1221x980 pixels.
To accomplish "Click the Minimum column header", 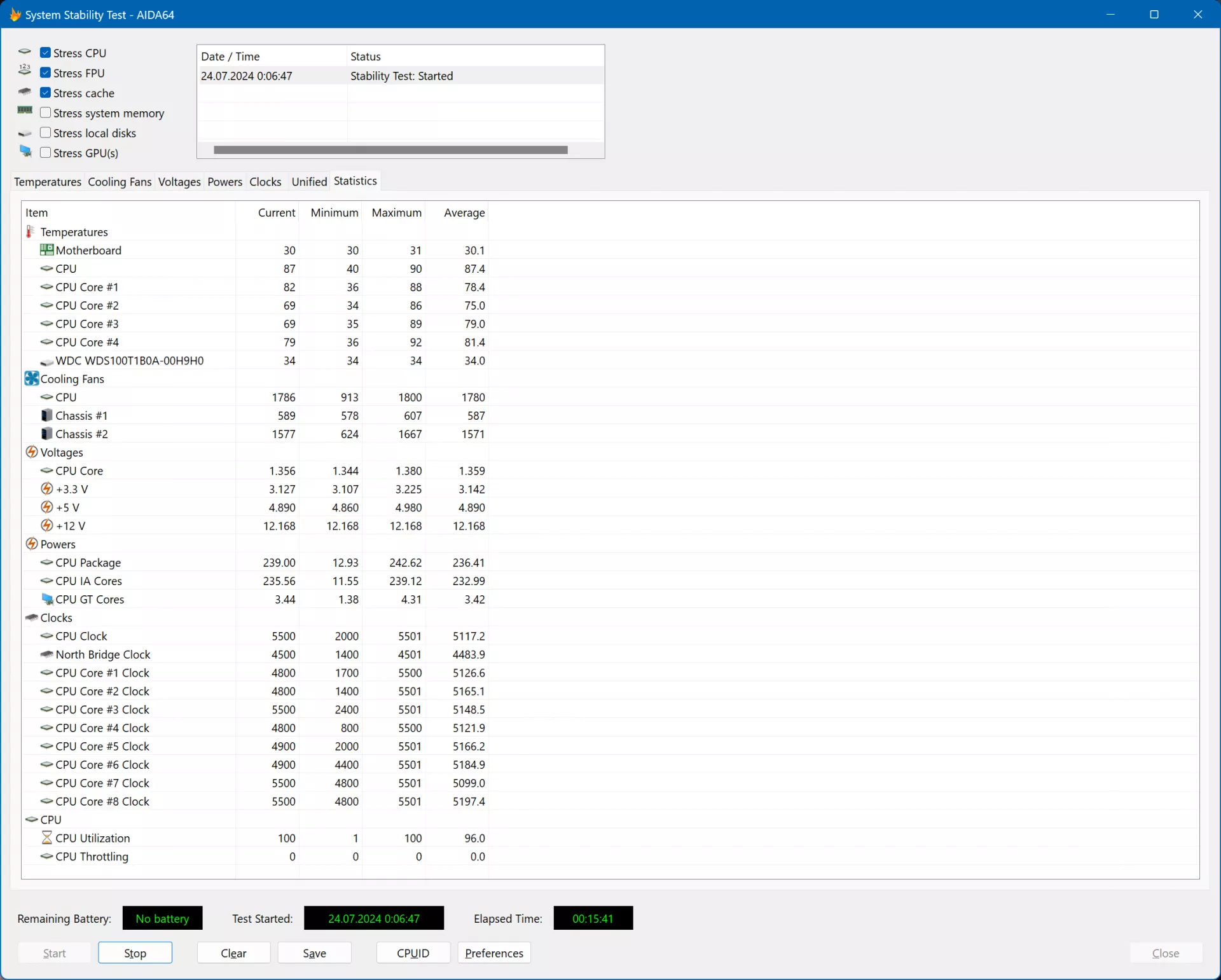I will tap(331, 212).
